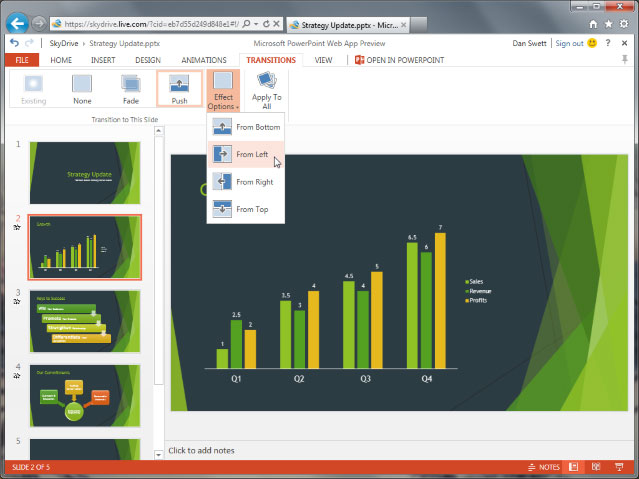Click the transition star icon beside slide 3
639x479 pixels.
tap(17, 302)
